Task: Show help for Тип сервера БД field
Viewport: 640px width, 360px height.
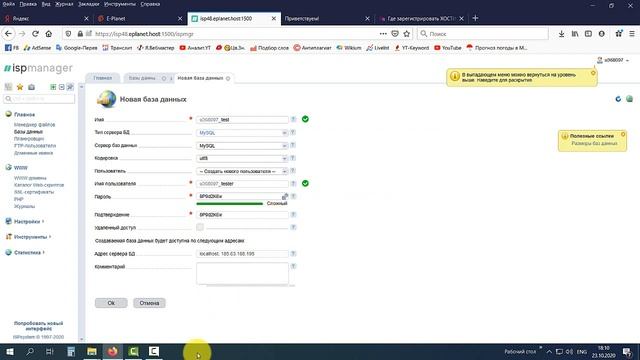Action: point(293,132)
